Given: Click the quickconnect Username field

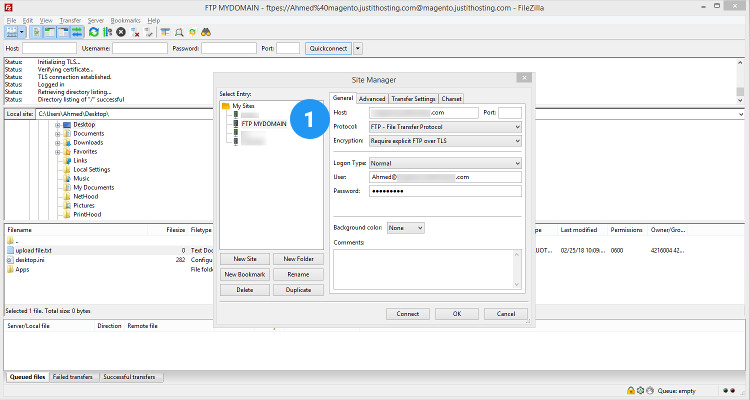Looking at the screenshot, I should point(140,48).
